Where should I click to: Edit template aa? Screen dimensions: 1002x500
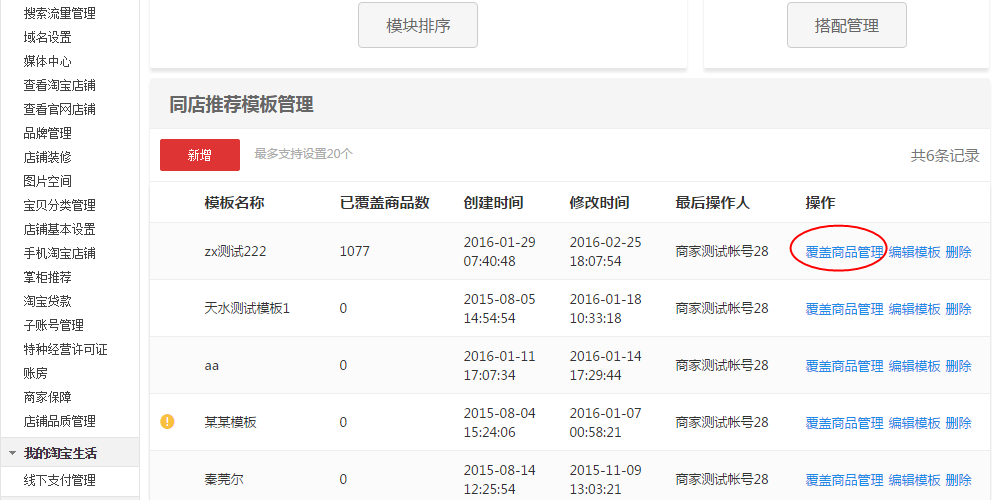tap(914, 366)
